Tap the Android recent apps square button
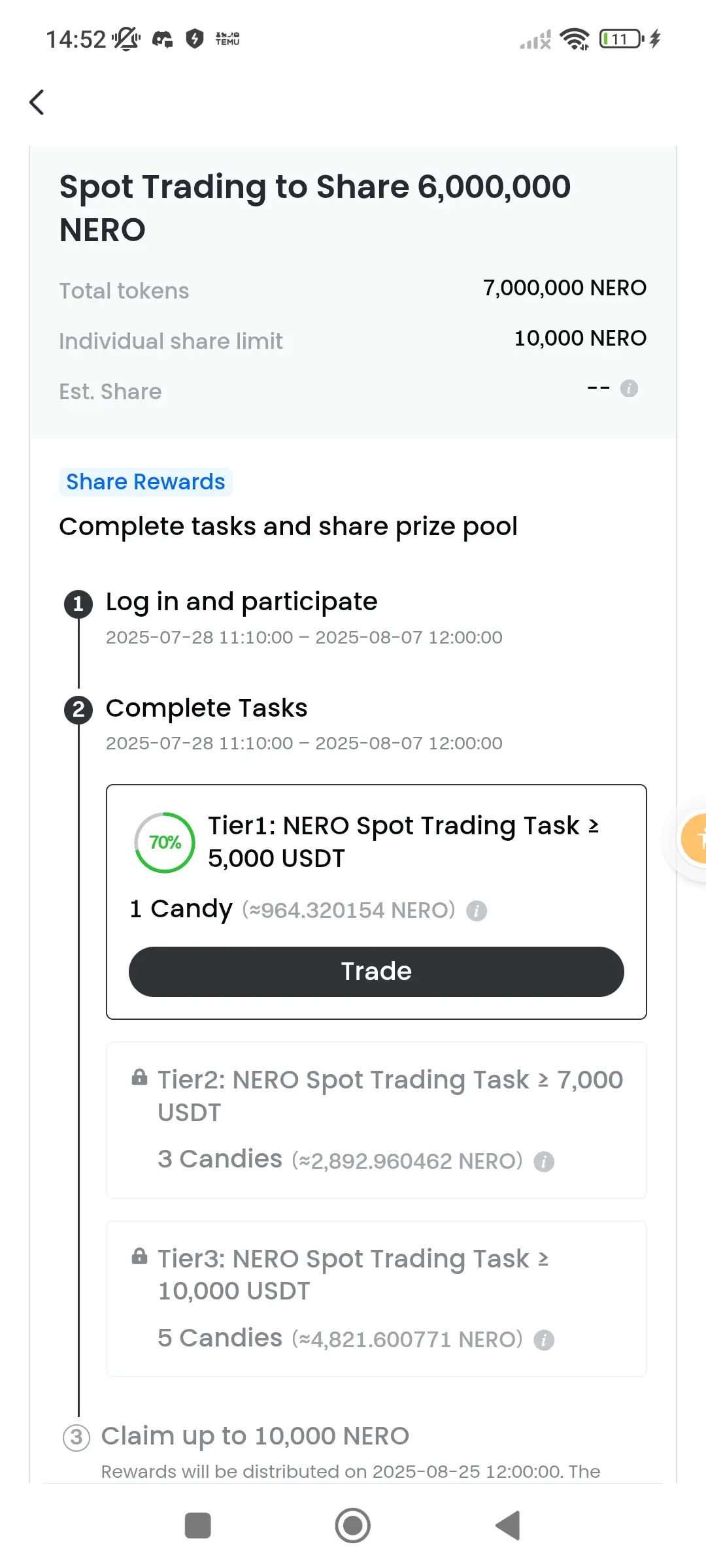The height and width of the screenshot is (1568, 706). [198, 1526]
